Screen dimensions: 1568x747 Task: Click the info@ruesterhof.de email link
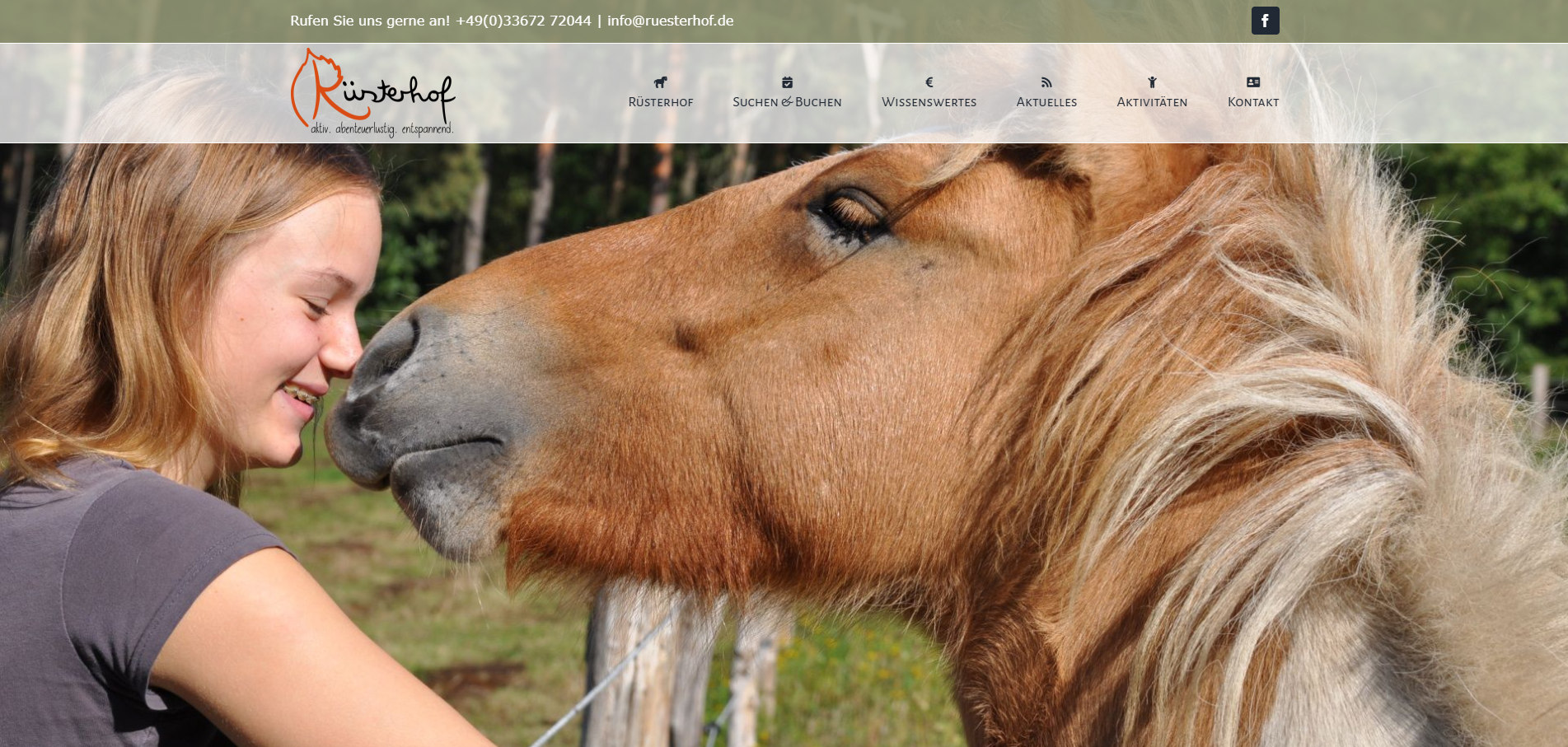pos(670,21)
